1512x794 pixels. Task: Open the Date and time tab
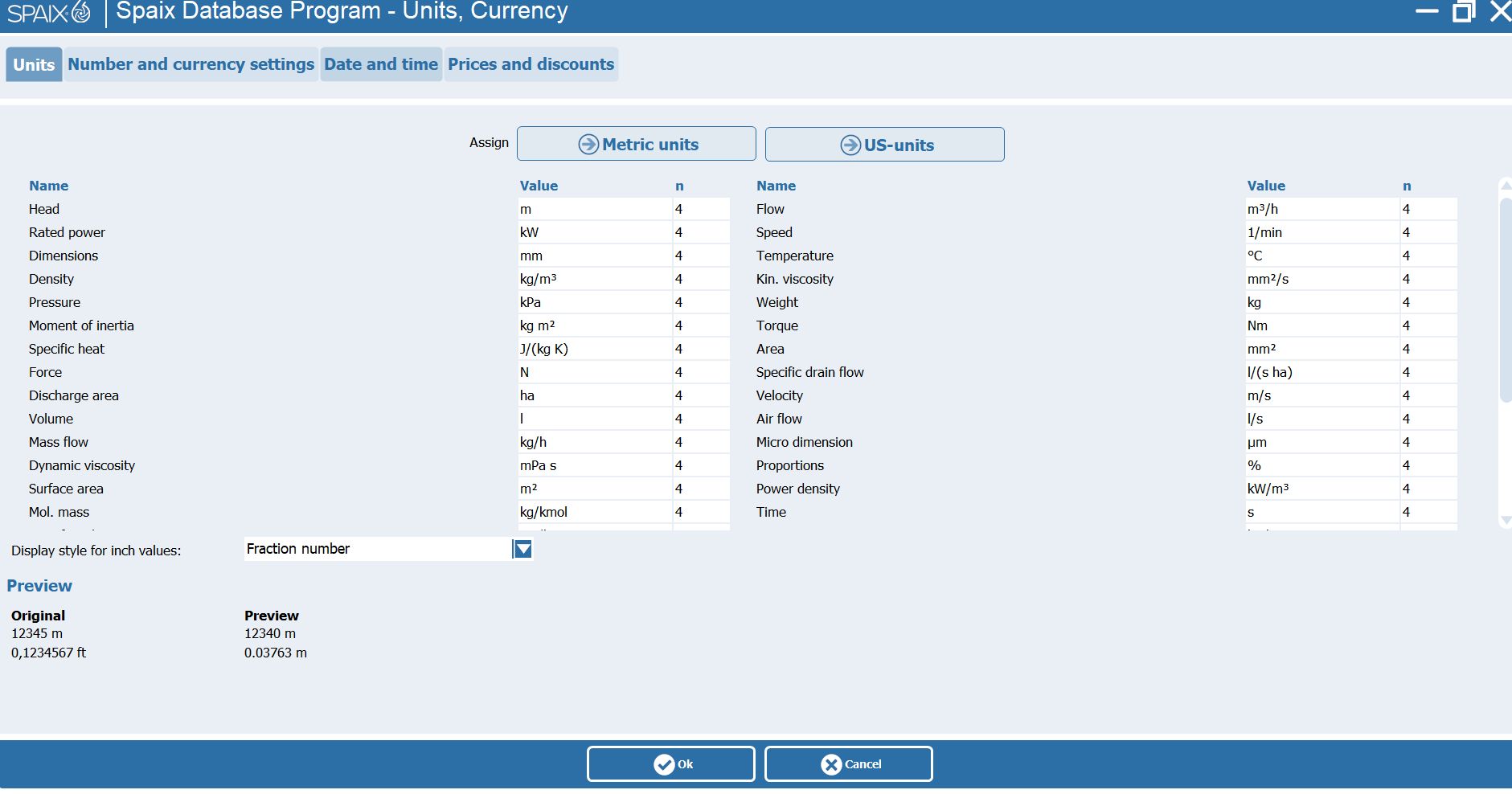pos(381,64)
